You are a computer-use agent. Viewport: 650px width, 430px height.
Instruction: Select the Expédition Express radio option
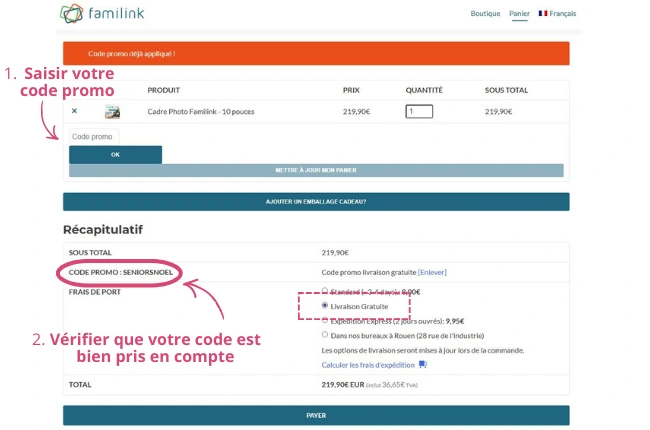pos(325,320)
